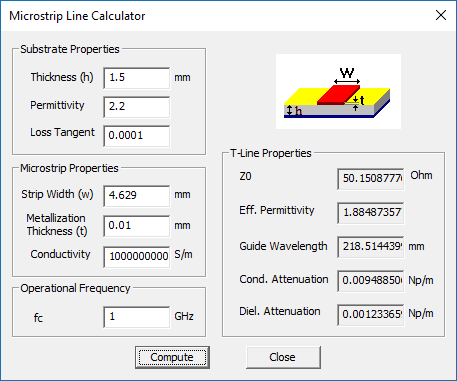Click the fc frequency input field

pos(137,317)
